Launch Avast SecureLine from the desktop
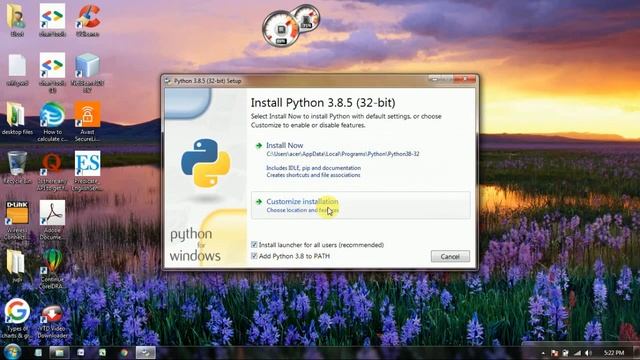Image resolution: width=640 pixels, height=360 pixels. (x=87, y=121)
